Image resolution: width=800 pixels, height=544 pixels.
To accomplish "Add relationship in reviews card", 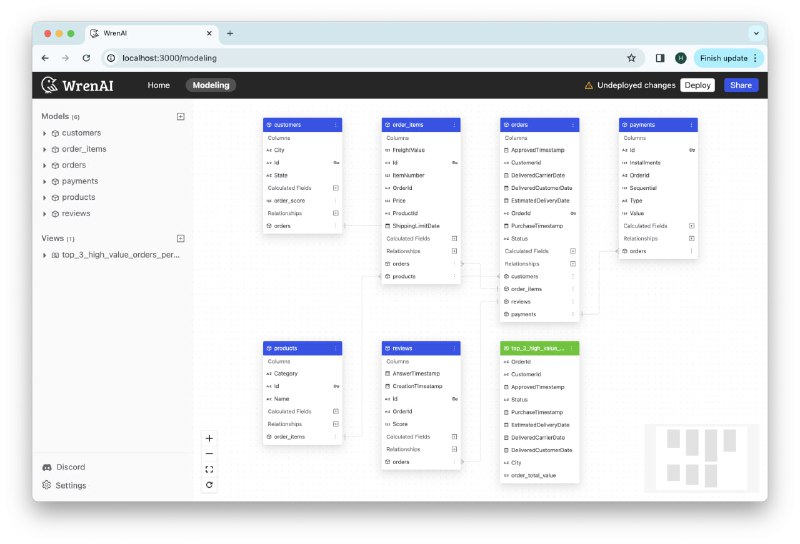I will pos(455,449).
